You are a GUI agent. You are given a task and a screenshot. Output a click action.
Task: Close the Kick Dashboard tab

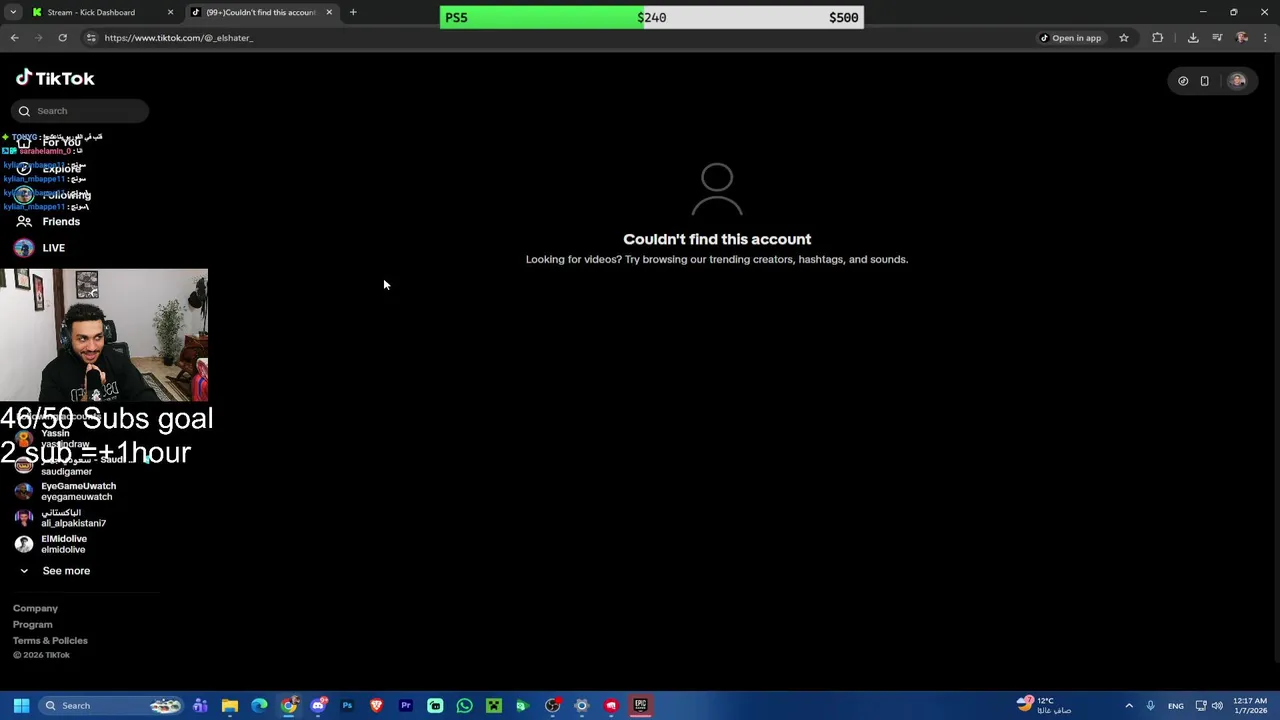pyautogui.click(x=170, y=13)
